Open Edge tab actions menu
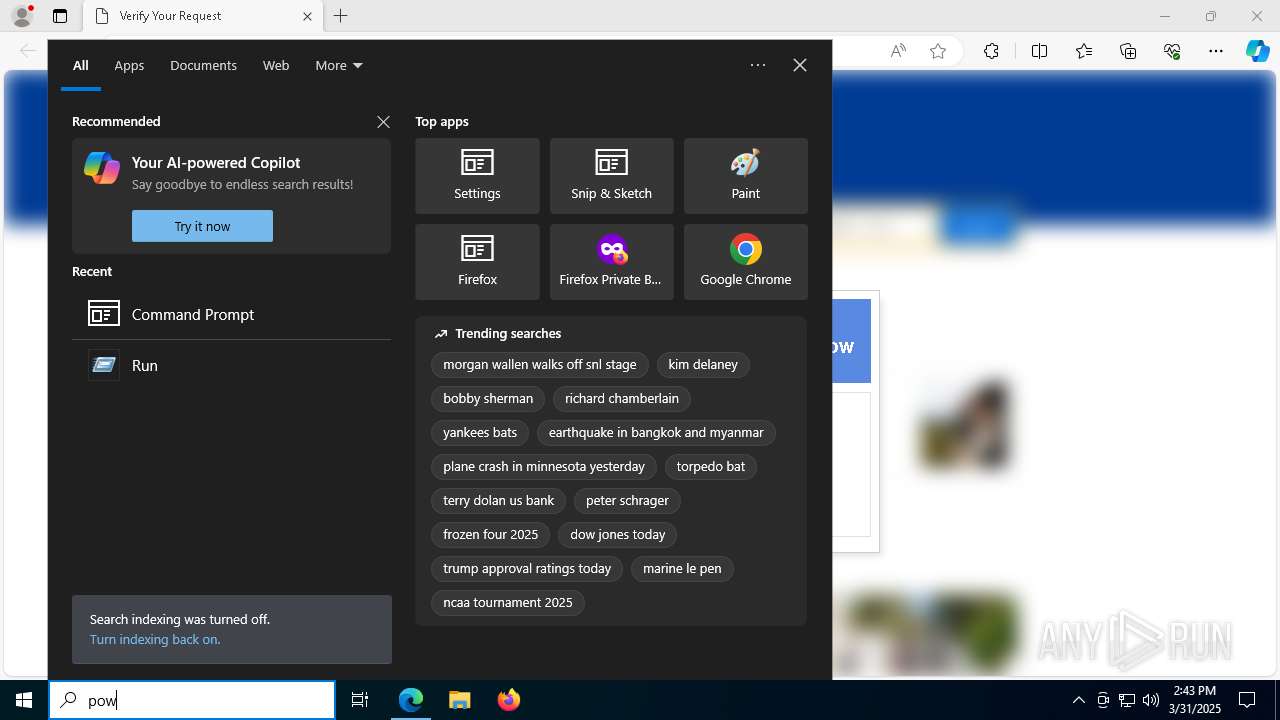The image size is (1280, 720). click(60, 16)
